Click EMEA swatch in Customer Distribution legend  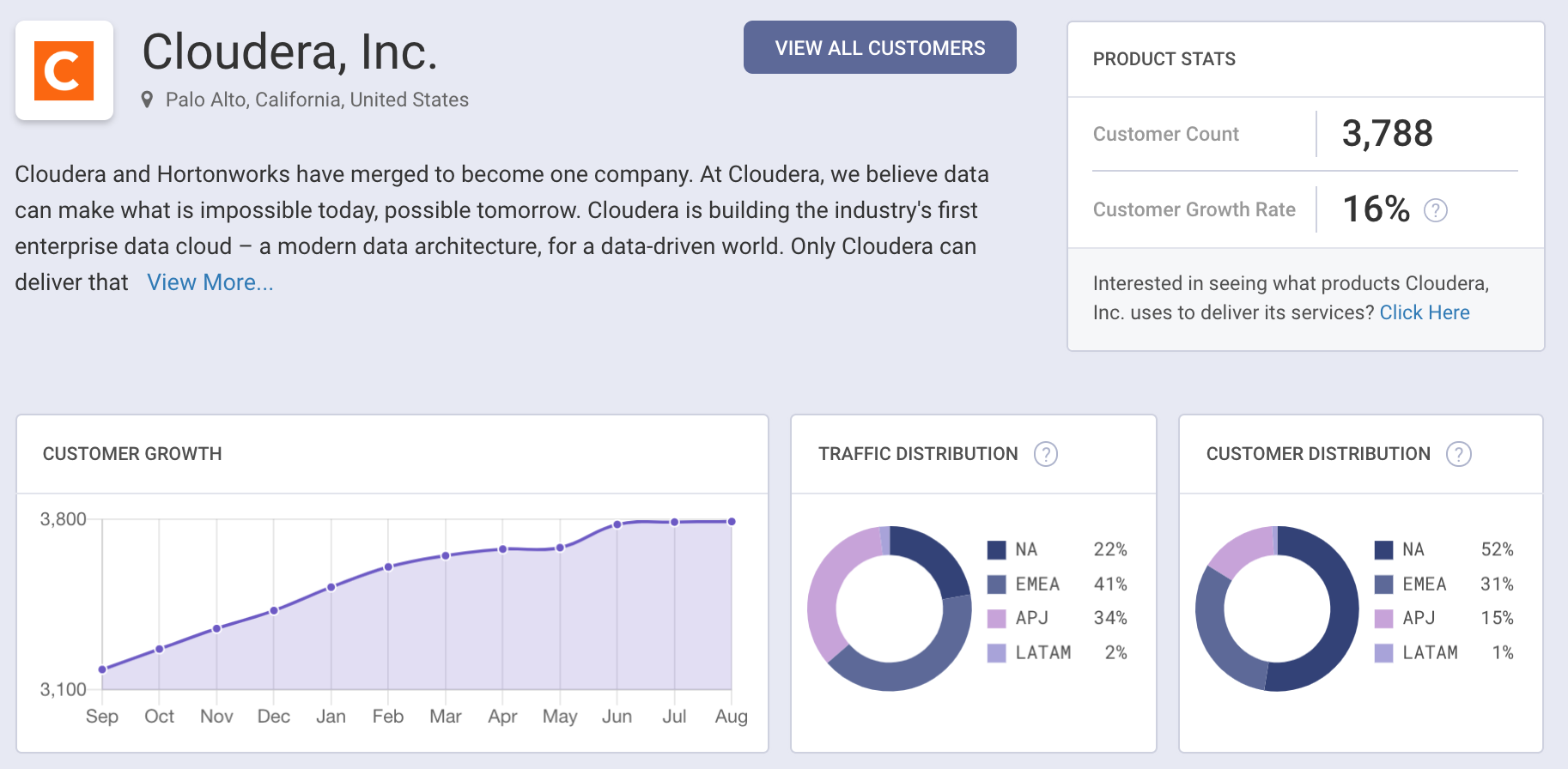point(1383,584)
